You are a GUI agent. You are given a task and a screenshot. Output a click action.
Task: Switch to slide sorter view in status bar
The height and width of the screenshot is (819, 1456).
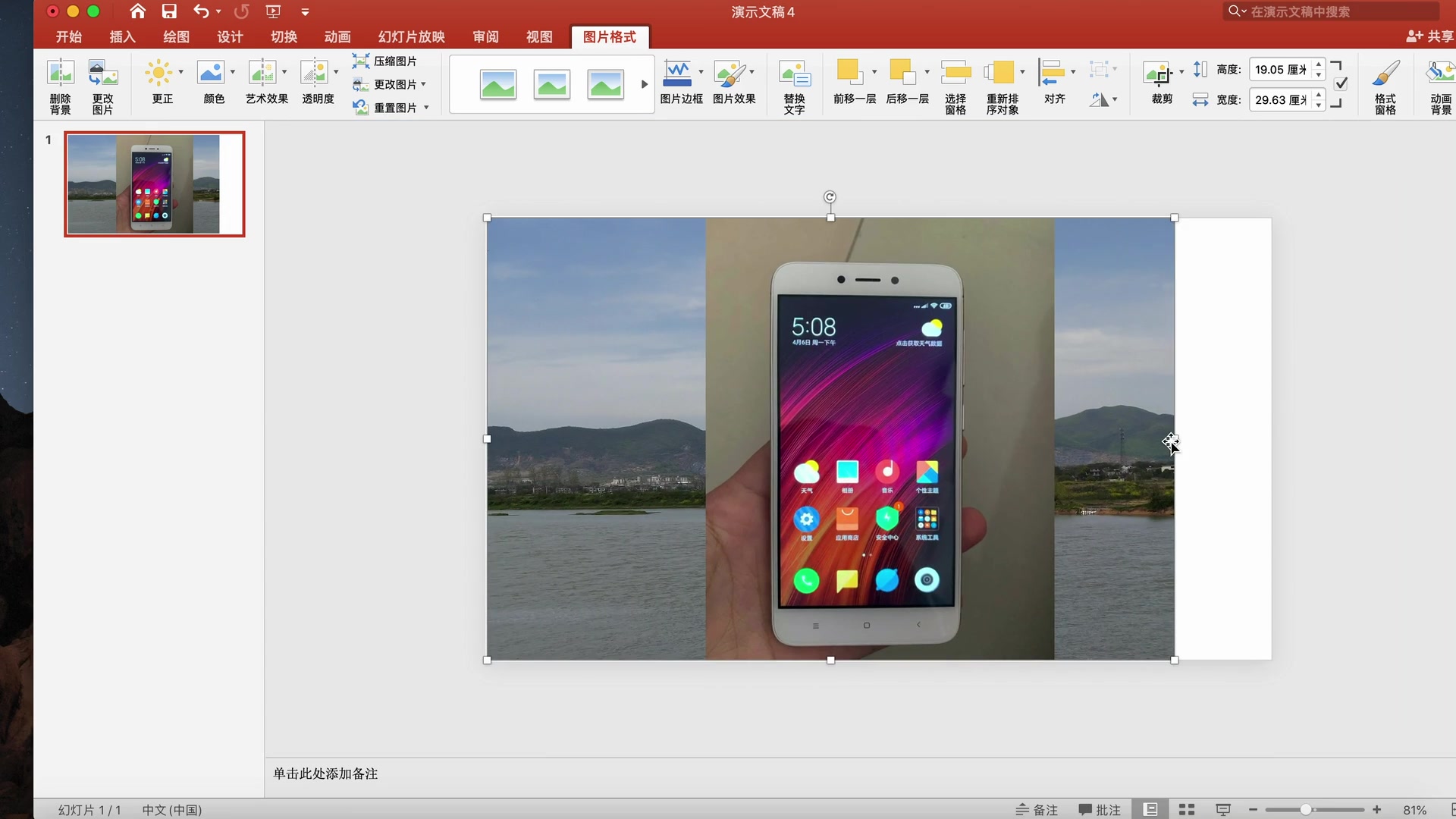[1187, 810]
